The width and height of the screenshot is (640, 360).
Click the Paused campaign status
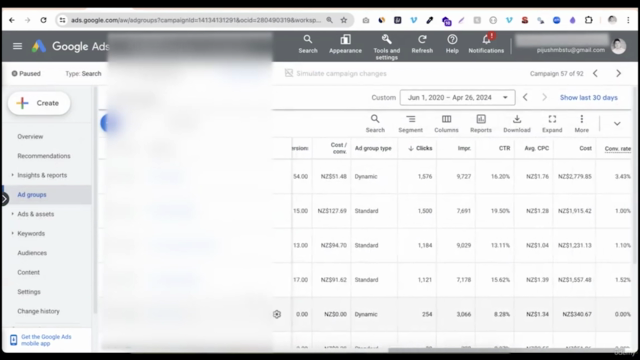26,73
